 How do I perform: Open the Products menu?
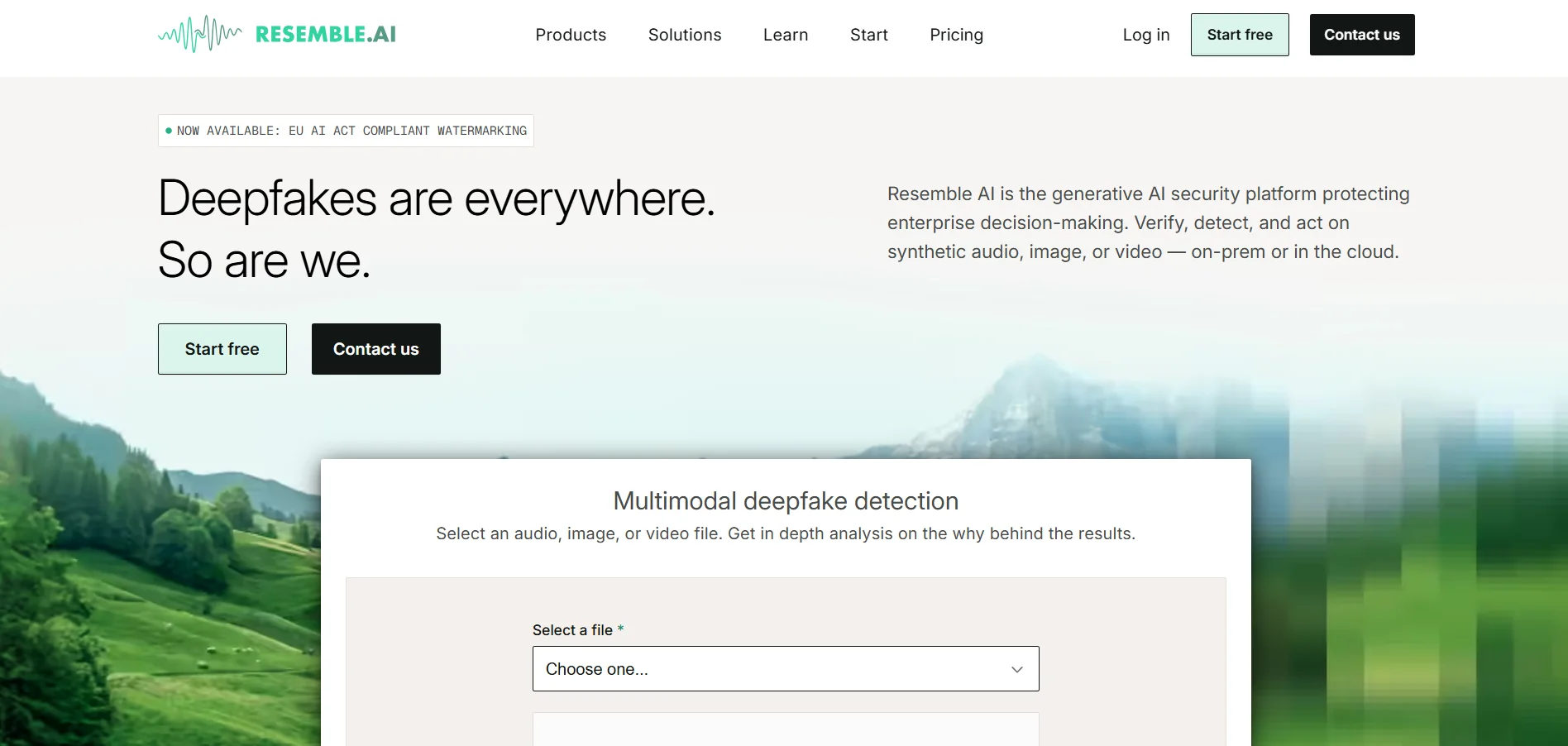pyautogui.click(x=571, y=35)
